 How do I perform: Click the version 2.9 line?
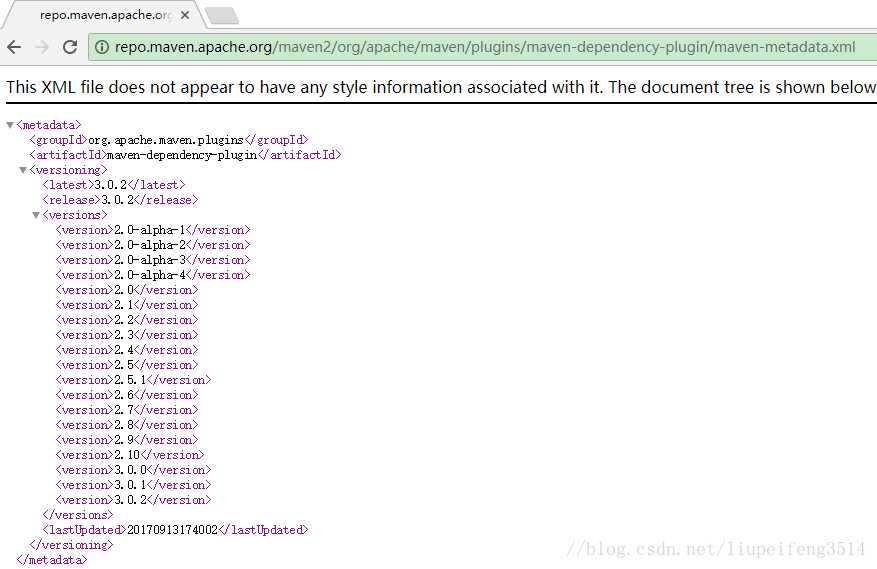tap(126, 440)
